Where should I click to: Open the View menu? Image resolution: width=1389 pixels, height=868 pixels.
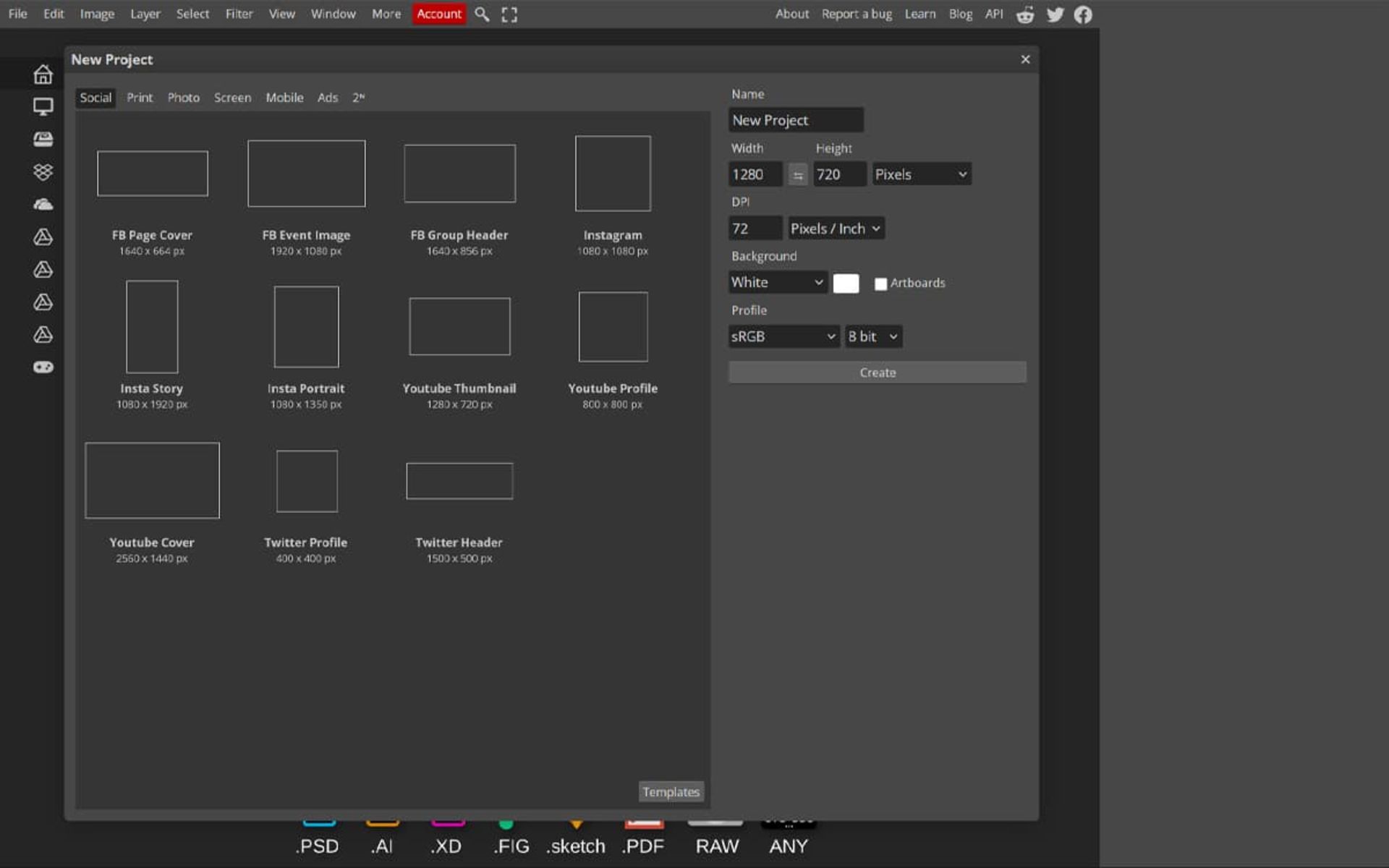281,14
